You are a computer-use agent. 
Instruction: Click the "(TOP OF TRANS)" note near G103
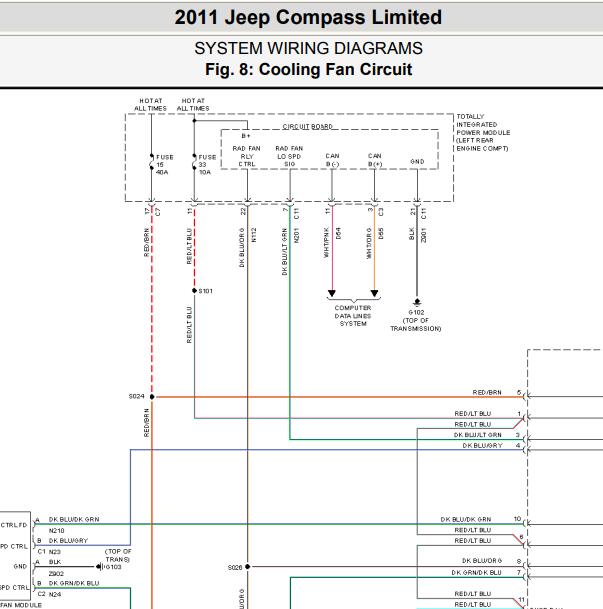tap(118, 555)
